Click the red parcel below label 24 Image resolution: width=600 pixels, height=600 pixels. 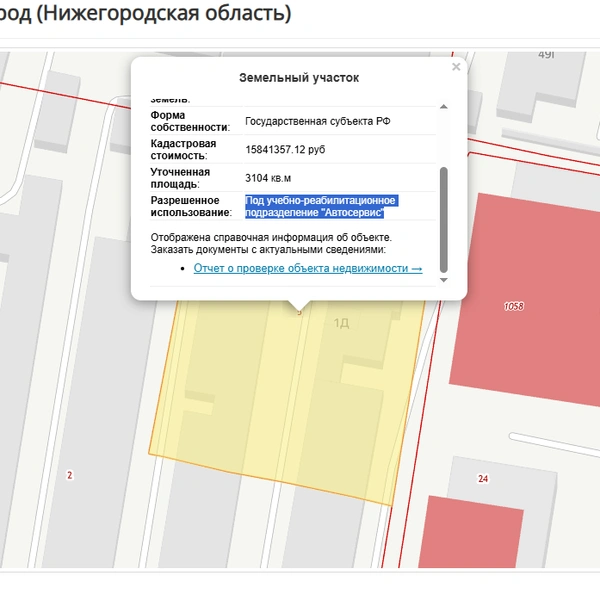(471, 534)
